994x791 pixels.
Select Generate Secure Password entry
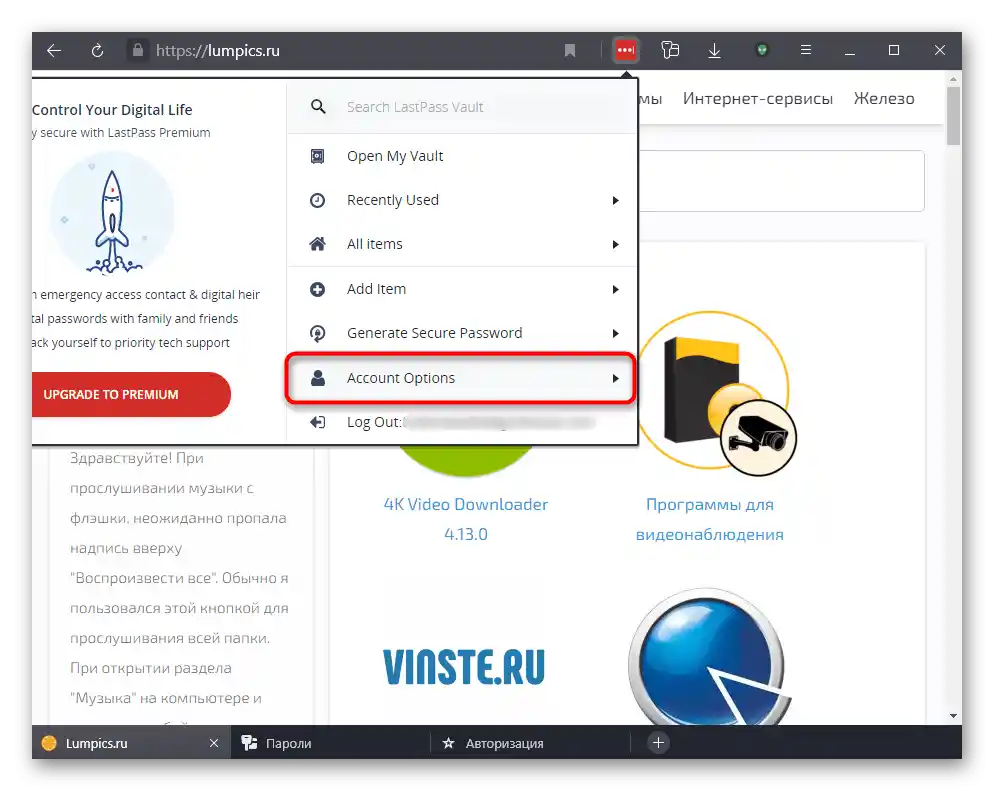tap(462, 333)
